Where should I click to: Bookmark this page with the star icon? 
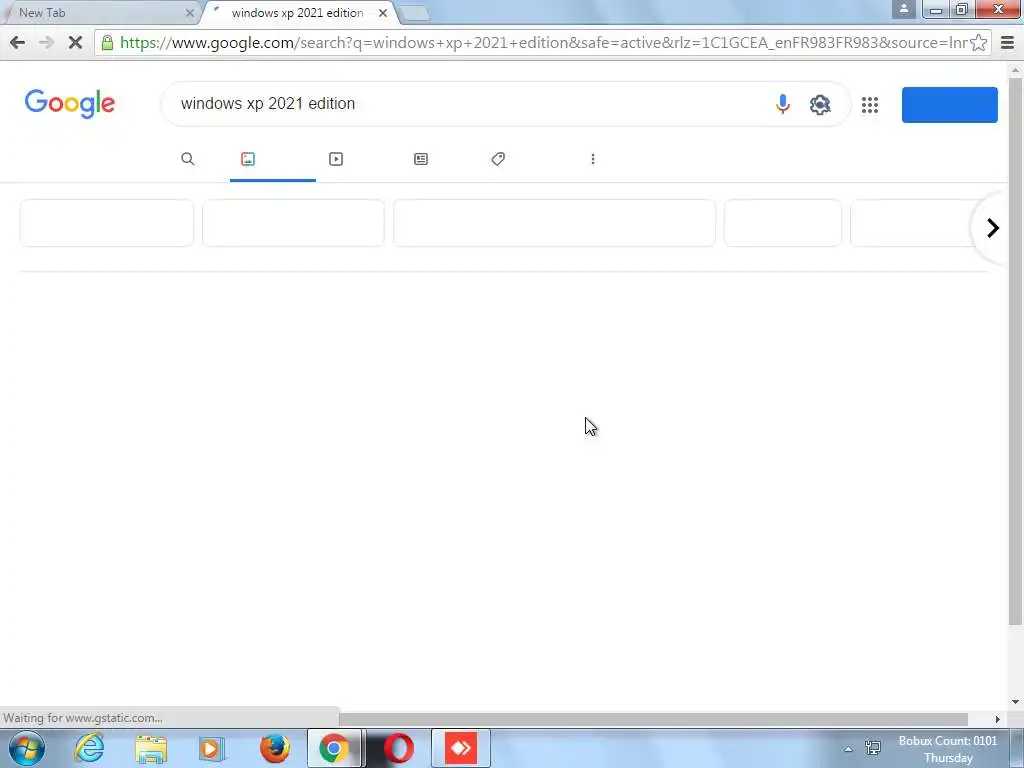[x=978, y=43]
